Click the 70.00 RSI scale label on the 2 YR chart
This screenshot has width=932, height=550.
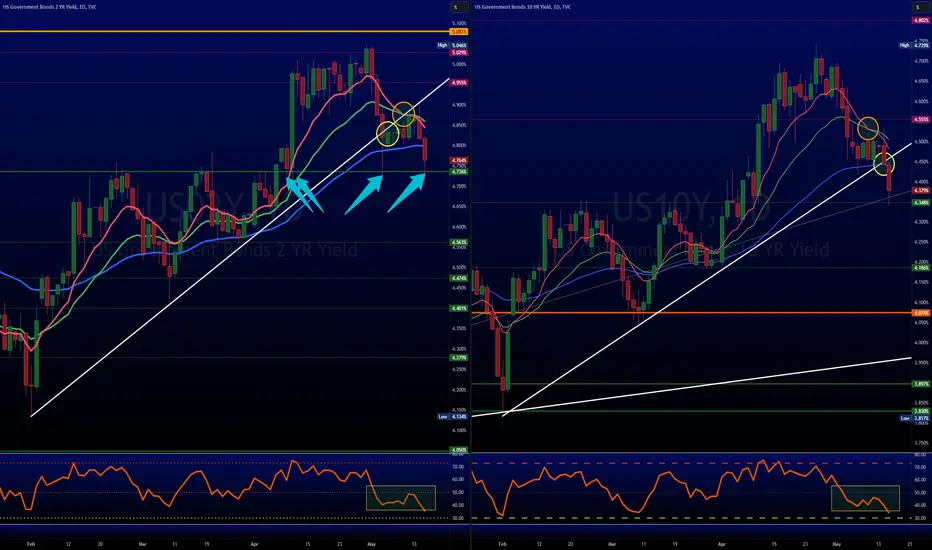(x=458, y=467)
